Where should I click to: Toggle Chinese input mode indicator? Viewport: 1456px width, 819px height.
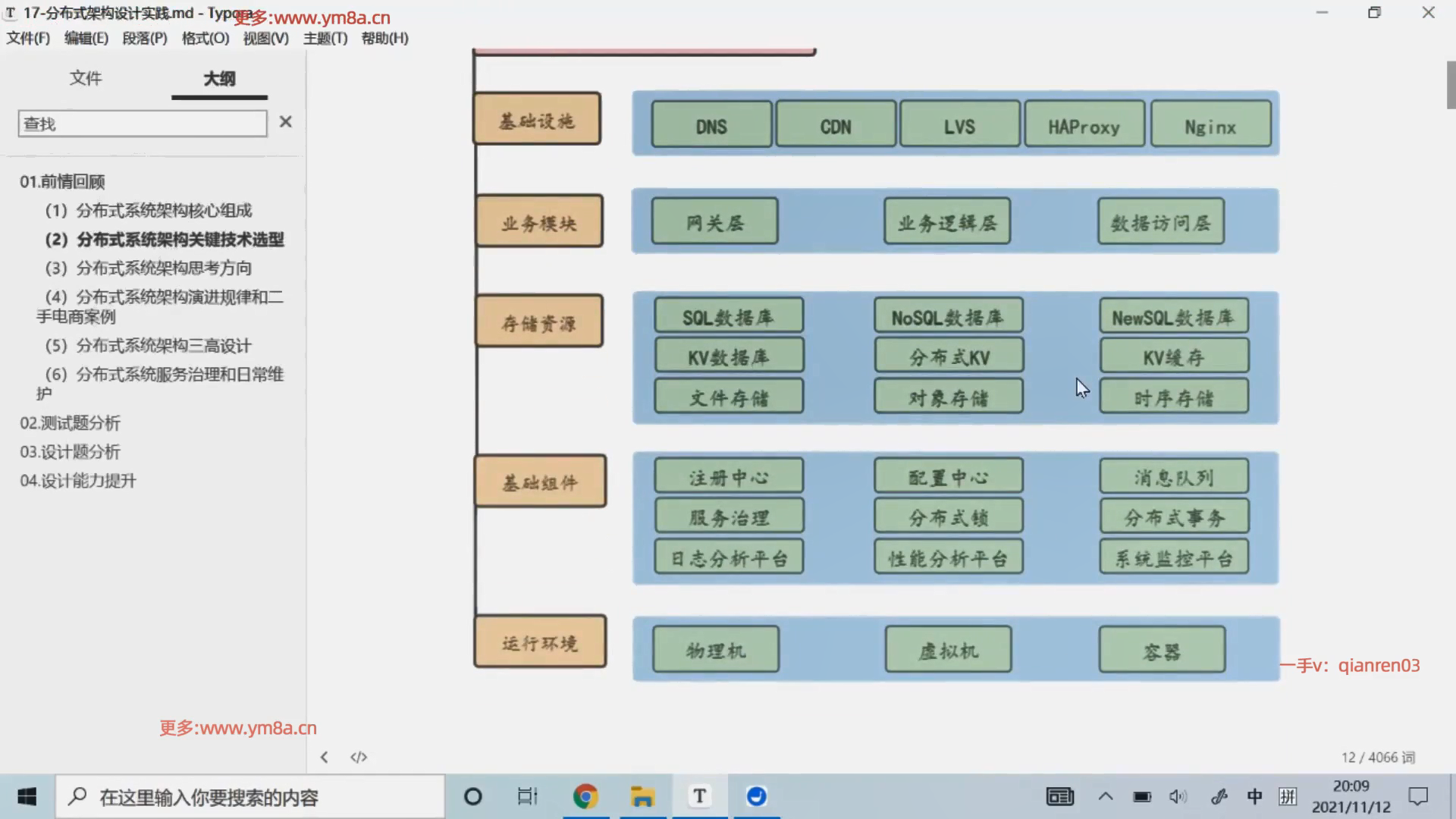(x=1254, y=796)
